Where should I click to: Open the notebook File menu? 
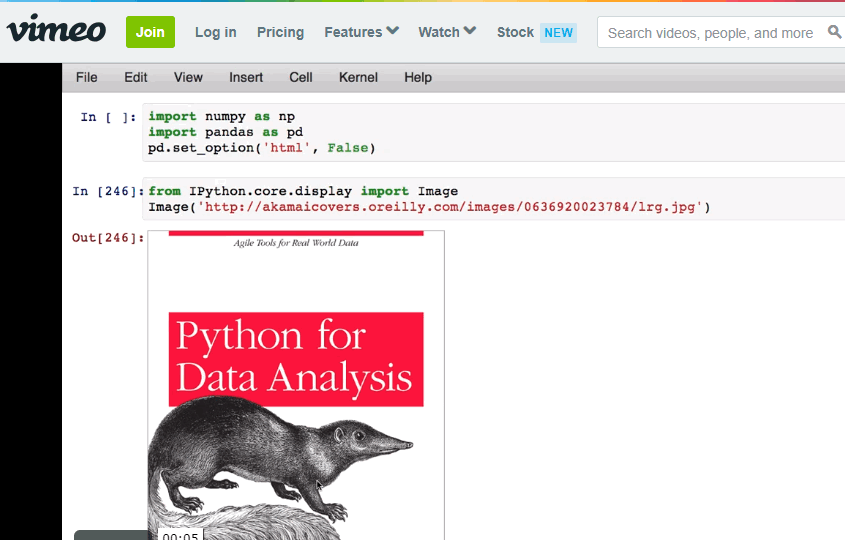pyautogui.click(x=87, y=78)
